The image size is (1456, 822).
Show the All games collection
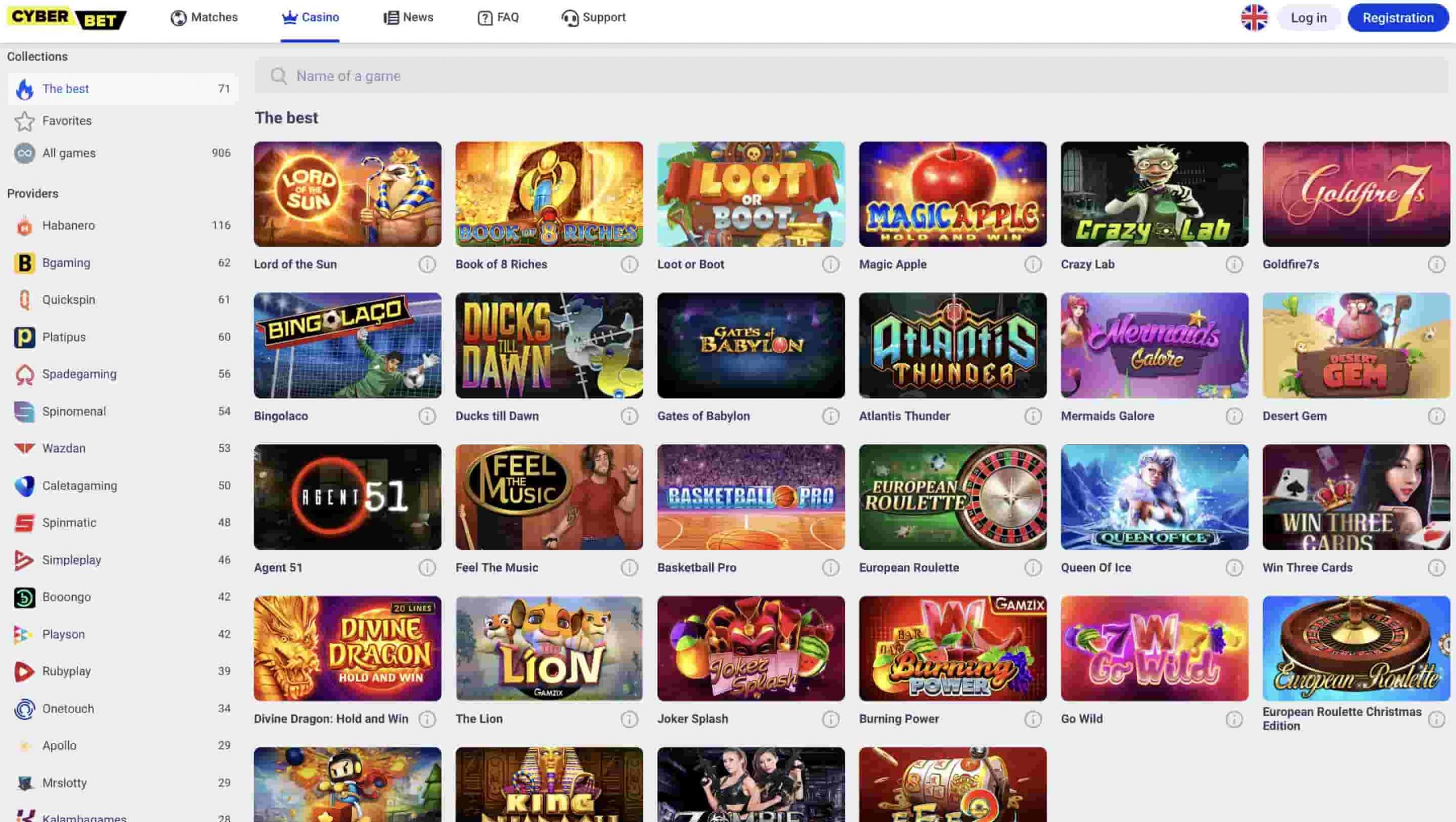[123, 153]
